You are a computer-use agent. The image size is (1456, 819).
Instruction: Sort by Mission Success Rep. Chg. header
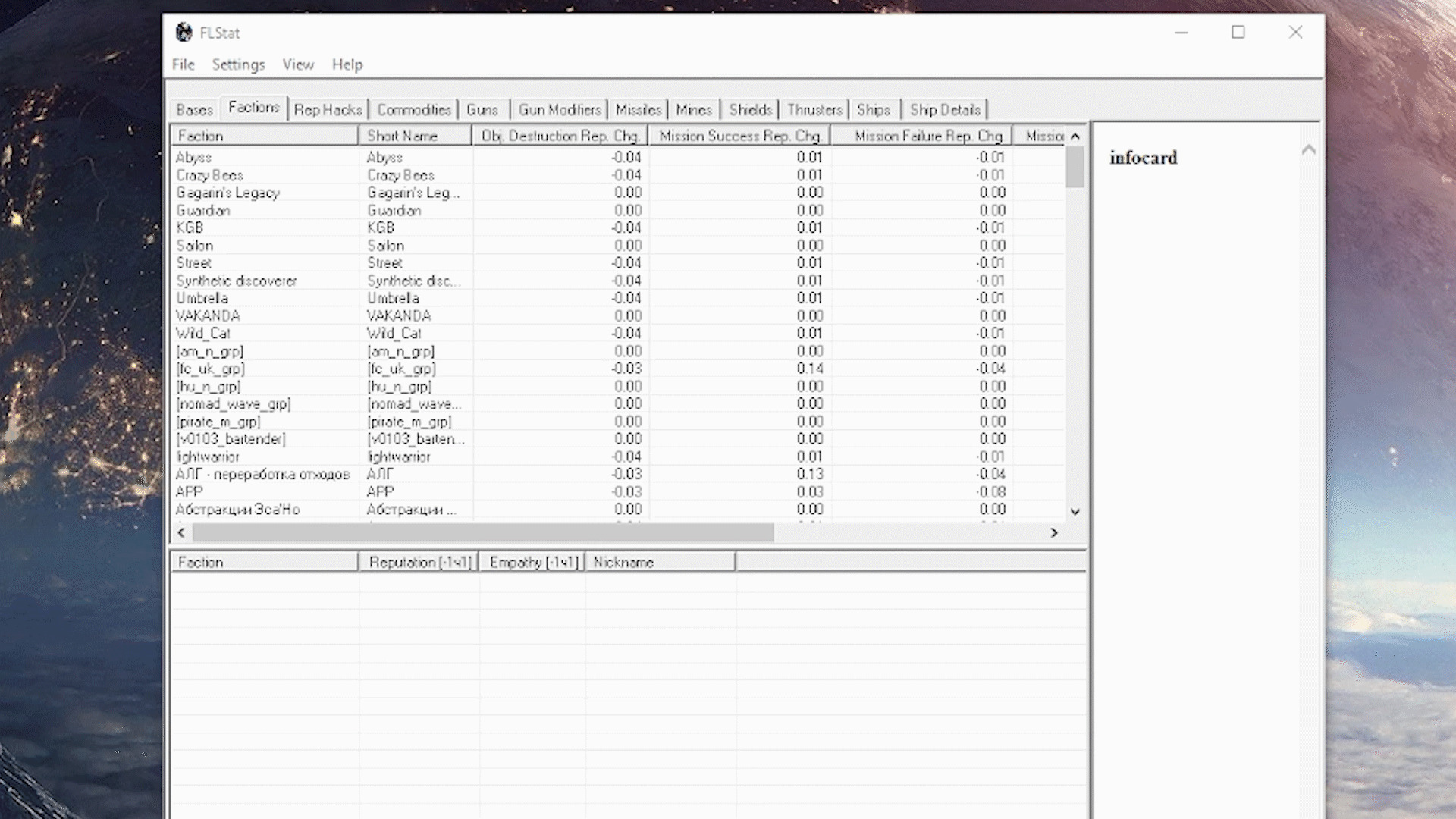(739, 136)
